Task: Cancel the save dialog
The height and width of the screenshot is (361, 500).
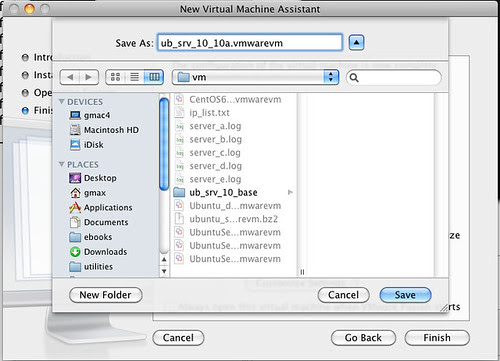Action: tap(343, 295)
